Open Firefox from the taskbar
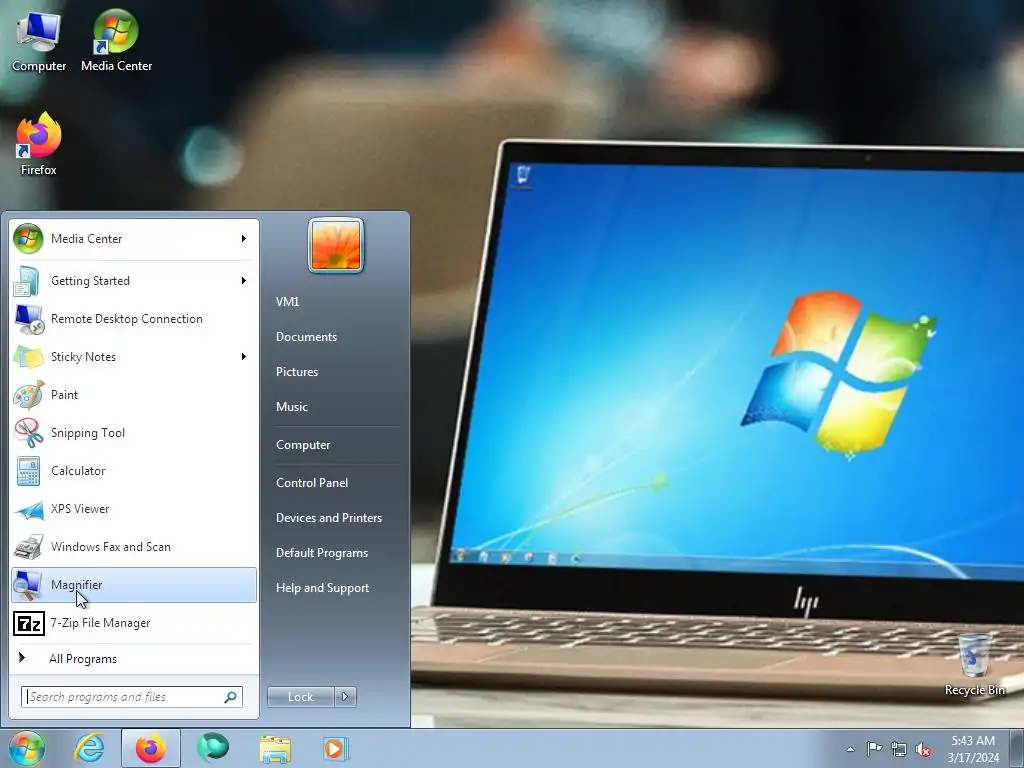The image size is (1024, 768). [x=151, y=748]
